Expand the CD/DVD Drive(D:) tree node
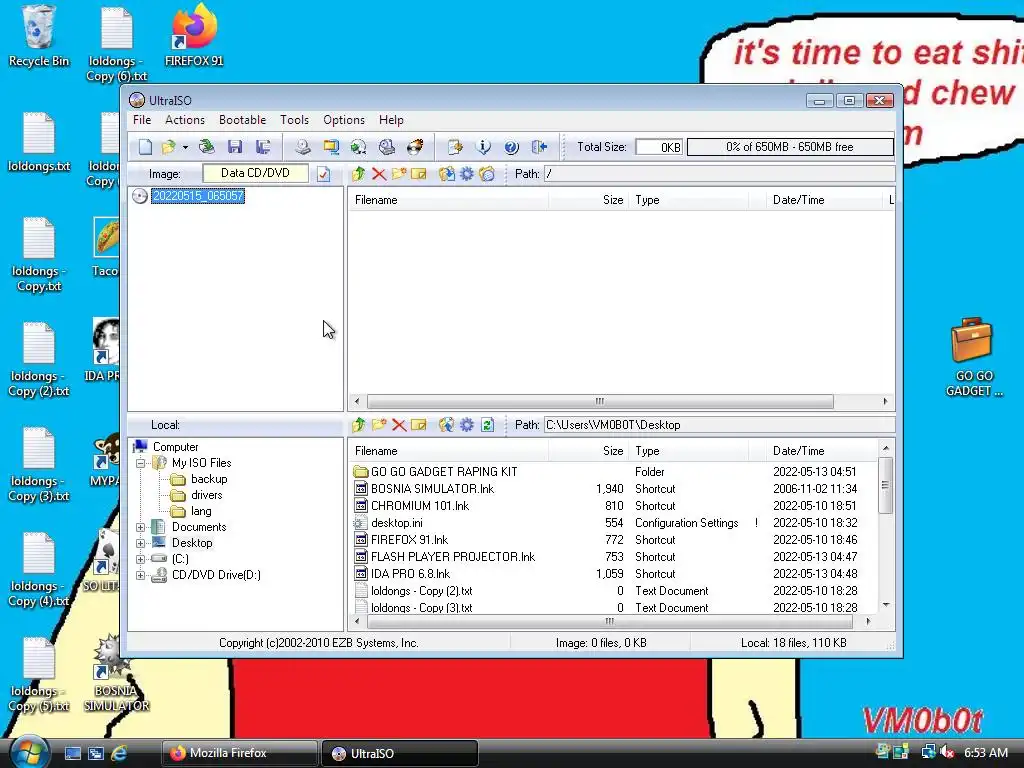The image size is (1024, 768). (x=140, y=575)
